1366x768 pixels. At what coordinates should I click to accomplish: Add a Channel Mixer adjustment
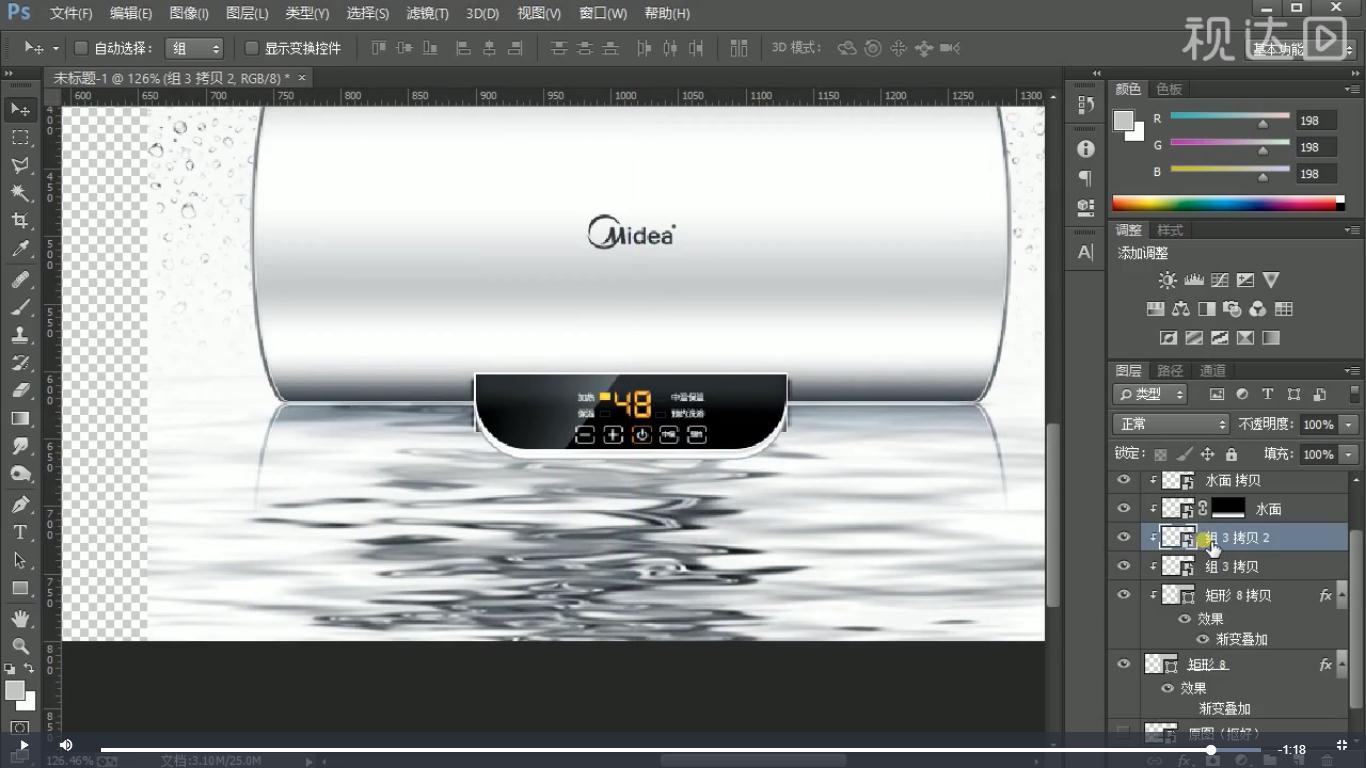click(x=1258, y=309)
